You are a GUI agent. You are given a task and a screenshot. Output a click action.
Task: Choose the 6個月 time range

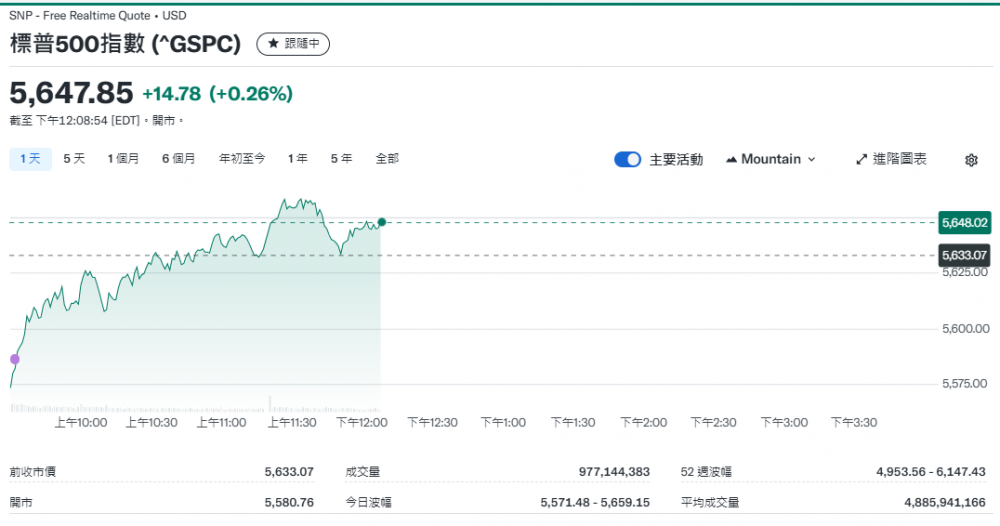click(x=179, y=158)
